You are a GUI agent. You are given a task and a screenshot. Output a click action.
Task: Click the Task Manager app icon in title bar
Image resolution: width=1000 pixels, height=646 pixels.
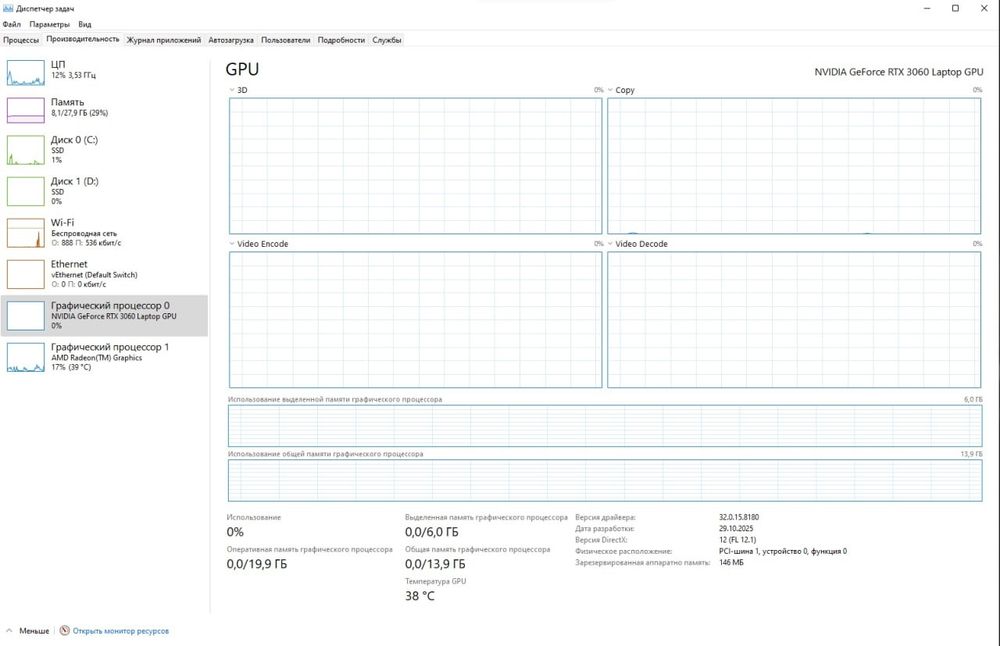click(x=8, y=8)
